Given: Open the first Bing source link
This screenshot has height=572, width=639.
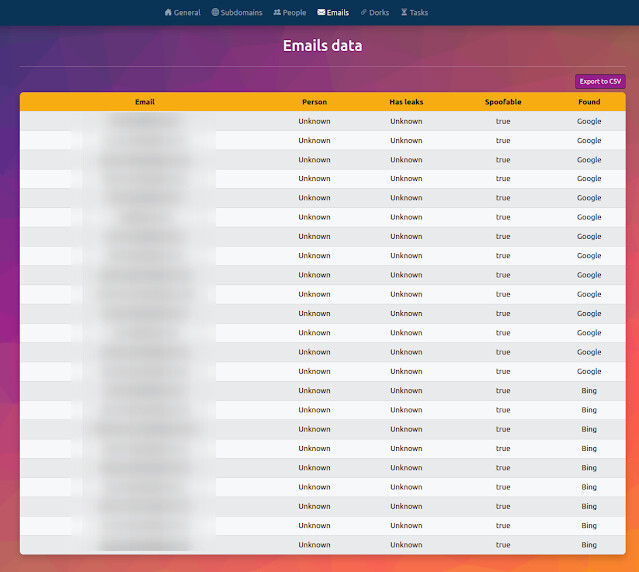Looking at the screenshot, I should click(589, 391).
